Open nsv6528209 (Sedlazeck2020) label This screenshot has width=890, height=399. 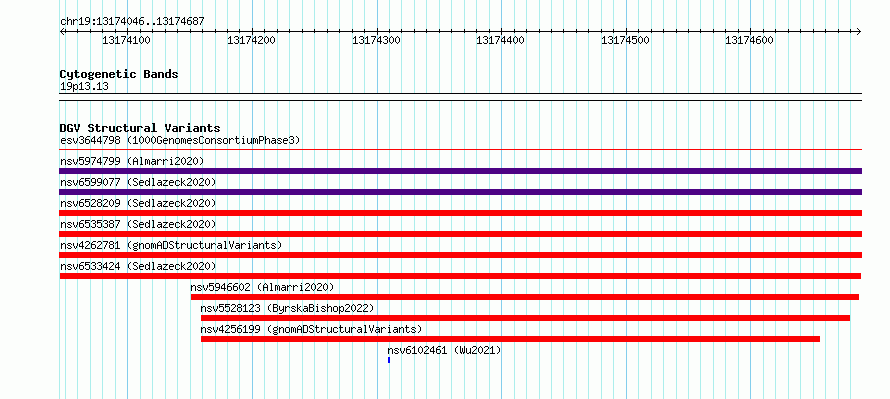(x=138, y=203)
